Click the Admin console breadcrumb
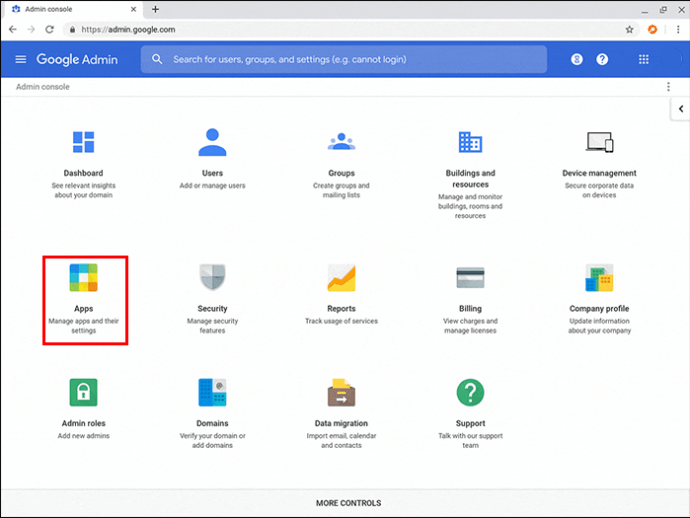 click(x=43, y=87)
